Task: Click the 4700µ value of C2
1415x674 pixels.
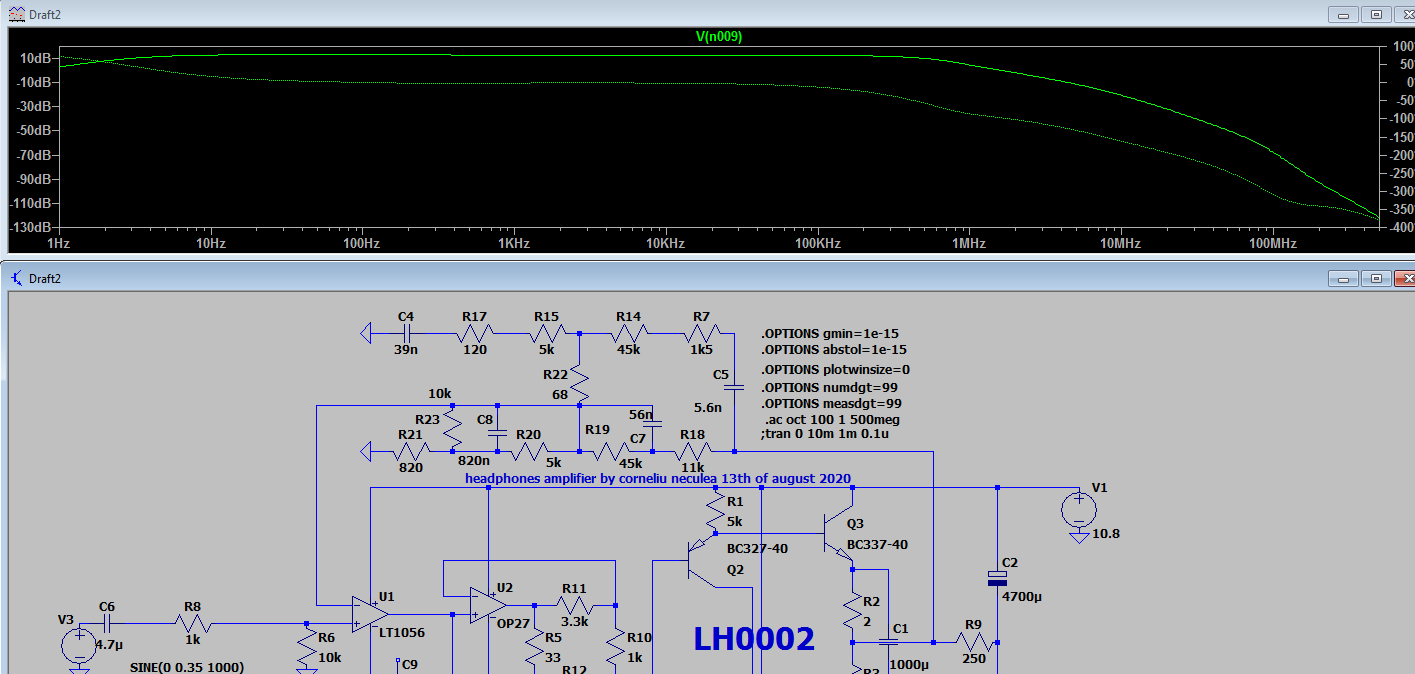Action: tap(1021, 596)
